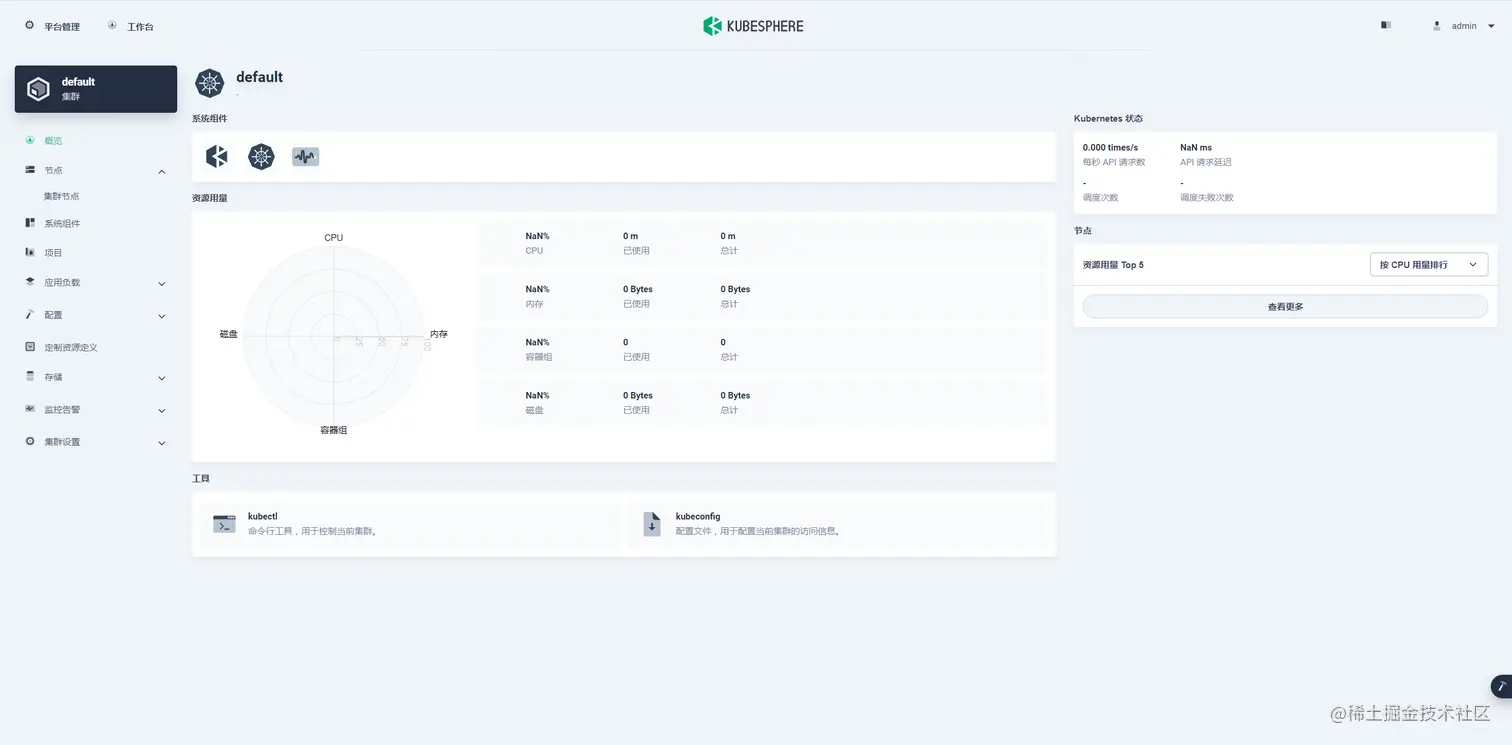The width and height of the screenshot is (1512, 745).
Task: Click the 项目 projects icon
Action: tap(30, 252)
